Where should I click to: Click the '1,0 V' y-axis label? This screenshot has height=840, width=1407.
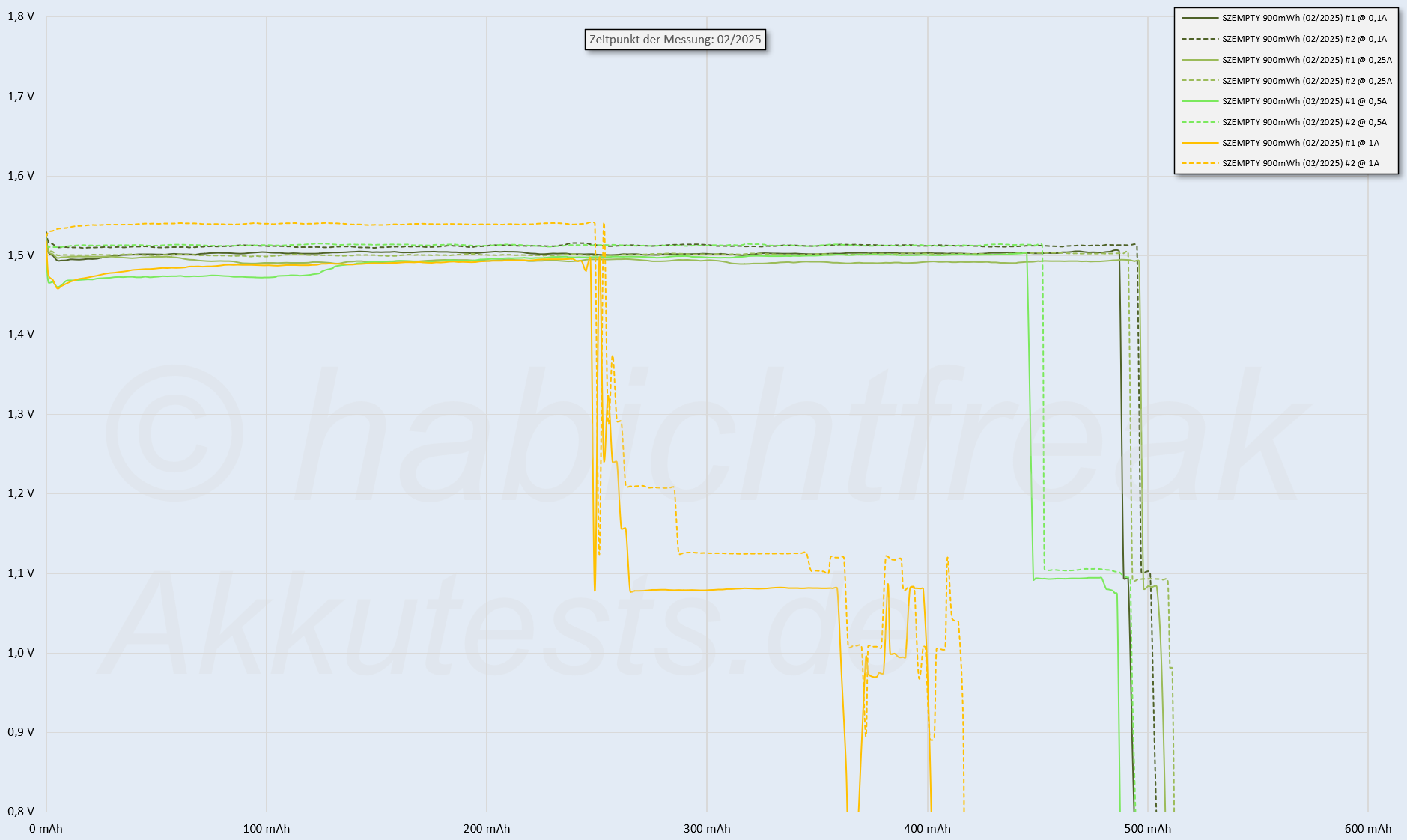[21, 653]
